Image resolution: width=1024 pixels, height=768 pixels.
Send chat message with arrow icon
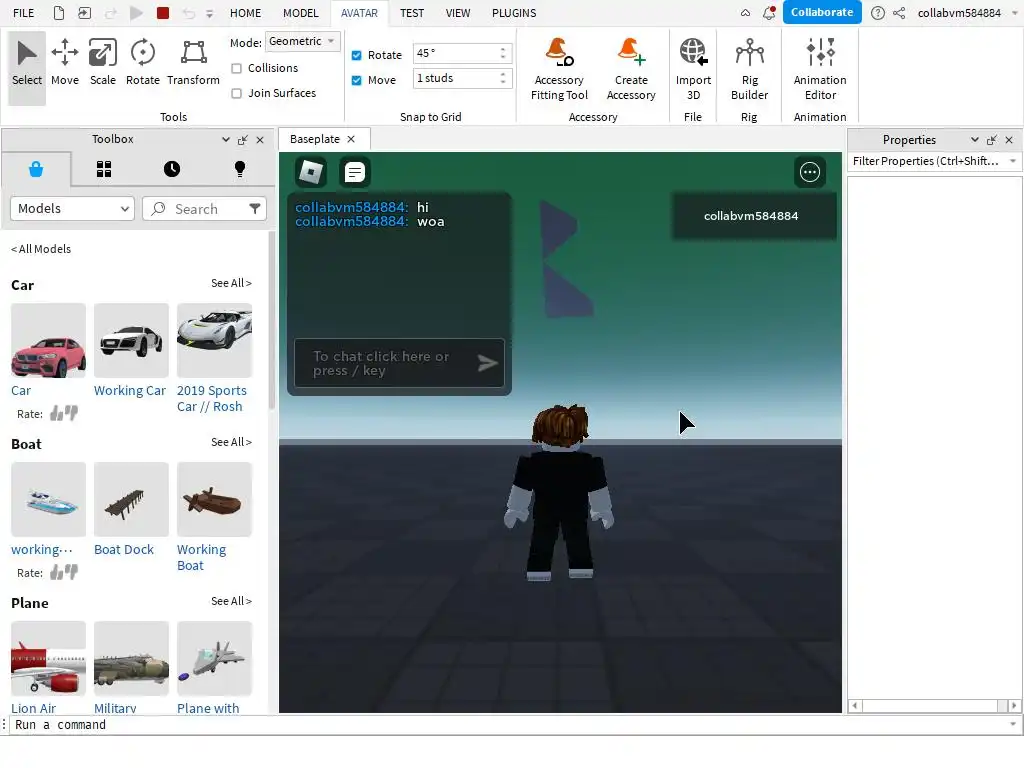pos(487,363)
